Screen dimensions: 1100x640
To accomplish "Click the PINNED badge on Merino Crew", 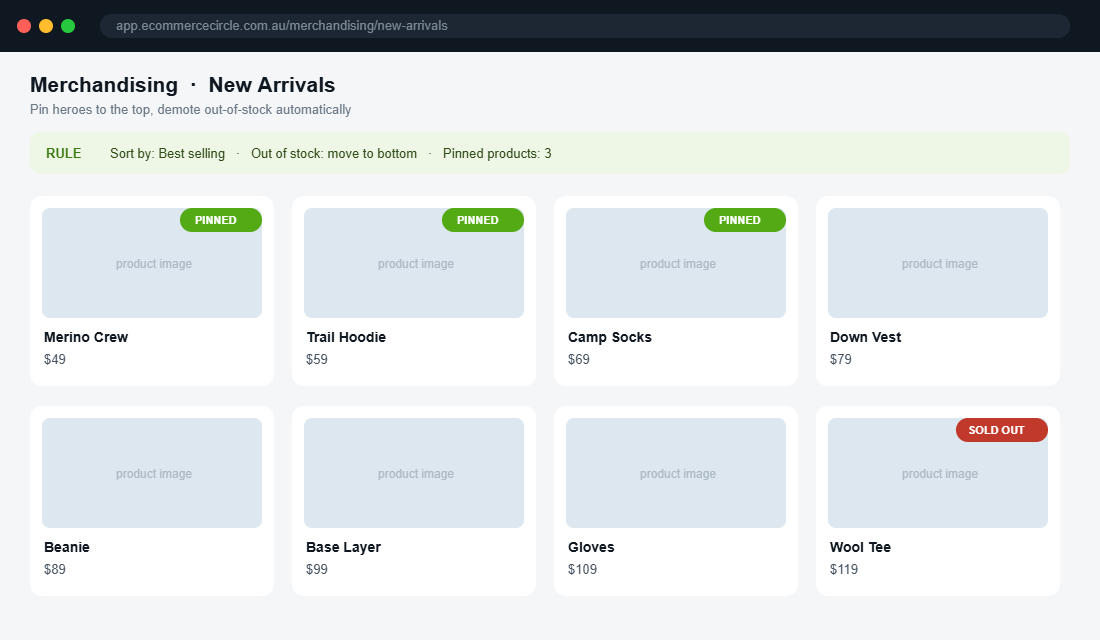I will click(221, 220).
